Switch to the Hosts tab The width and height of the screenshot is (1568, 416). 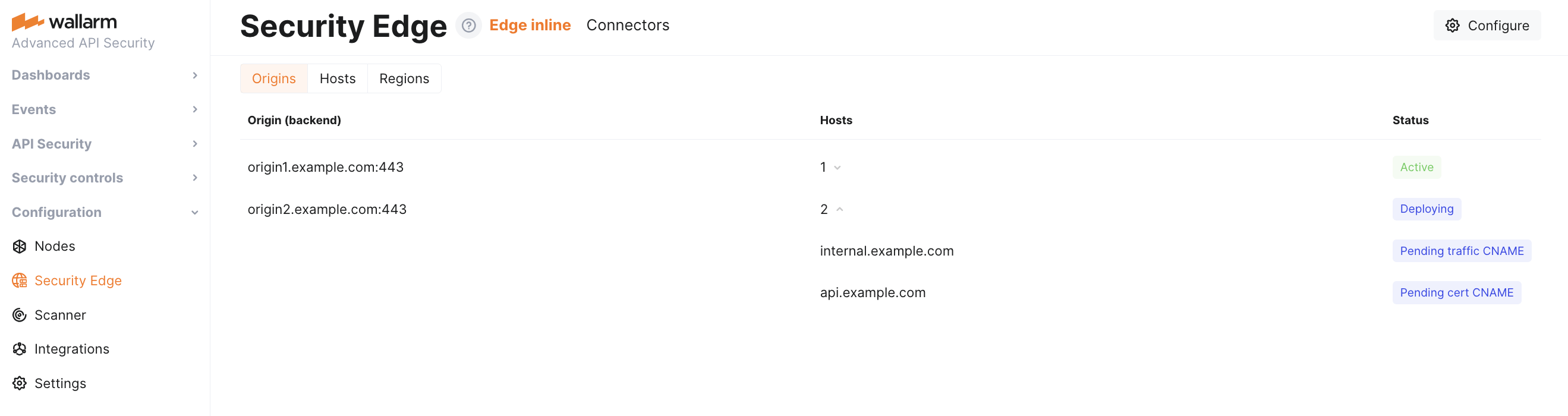click(337, 79)
